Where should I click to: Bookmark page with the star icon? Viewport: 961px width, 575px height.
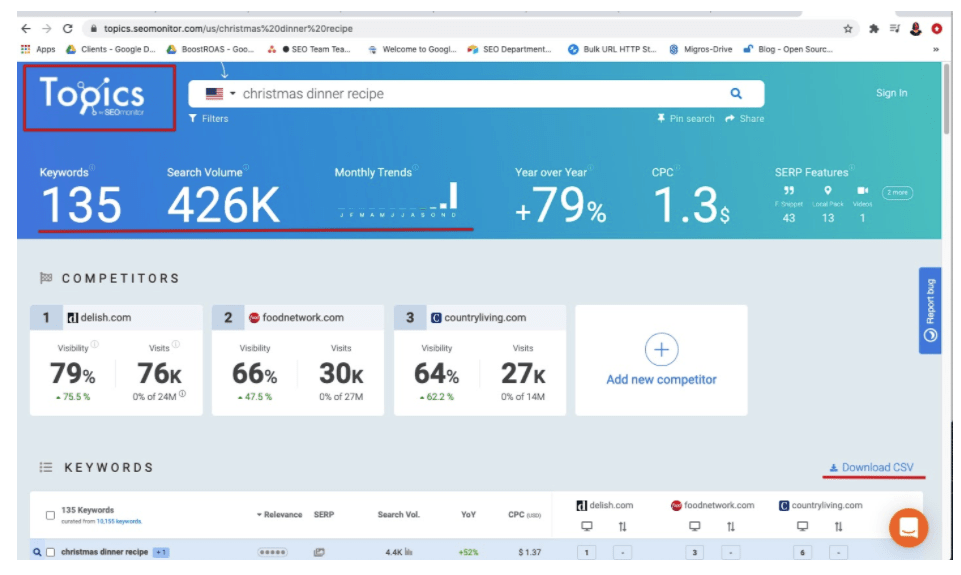[x=848, y=29]
